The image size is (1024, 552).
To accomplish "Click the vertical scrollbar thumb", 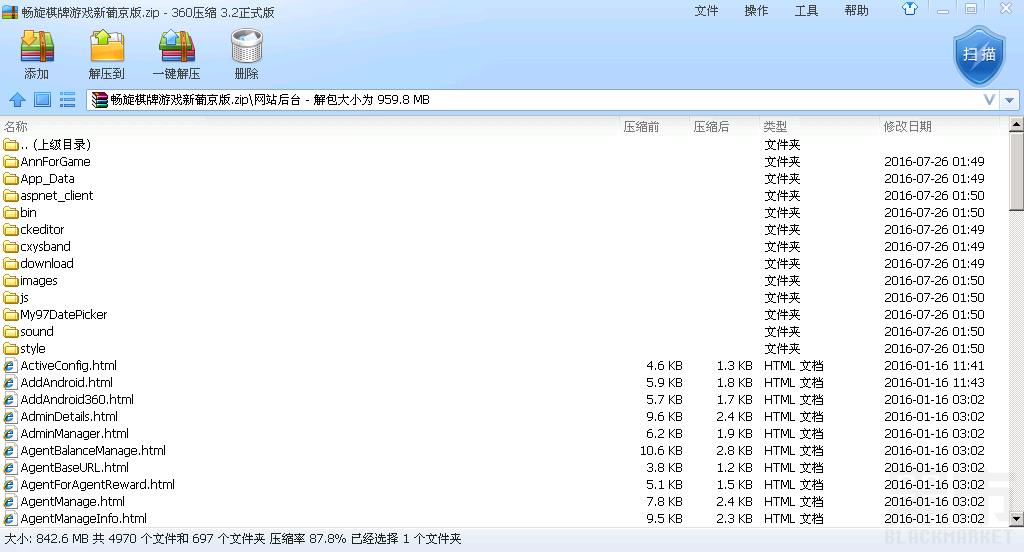I will 1016,171.
